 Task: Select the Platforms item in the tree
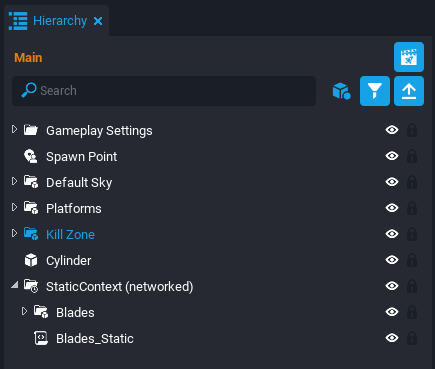point(74,209)
